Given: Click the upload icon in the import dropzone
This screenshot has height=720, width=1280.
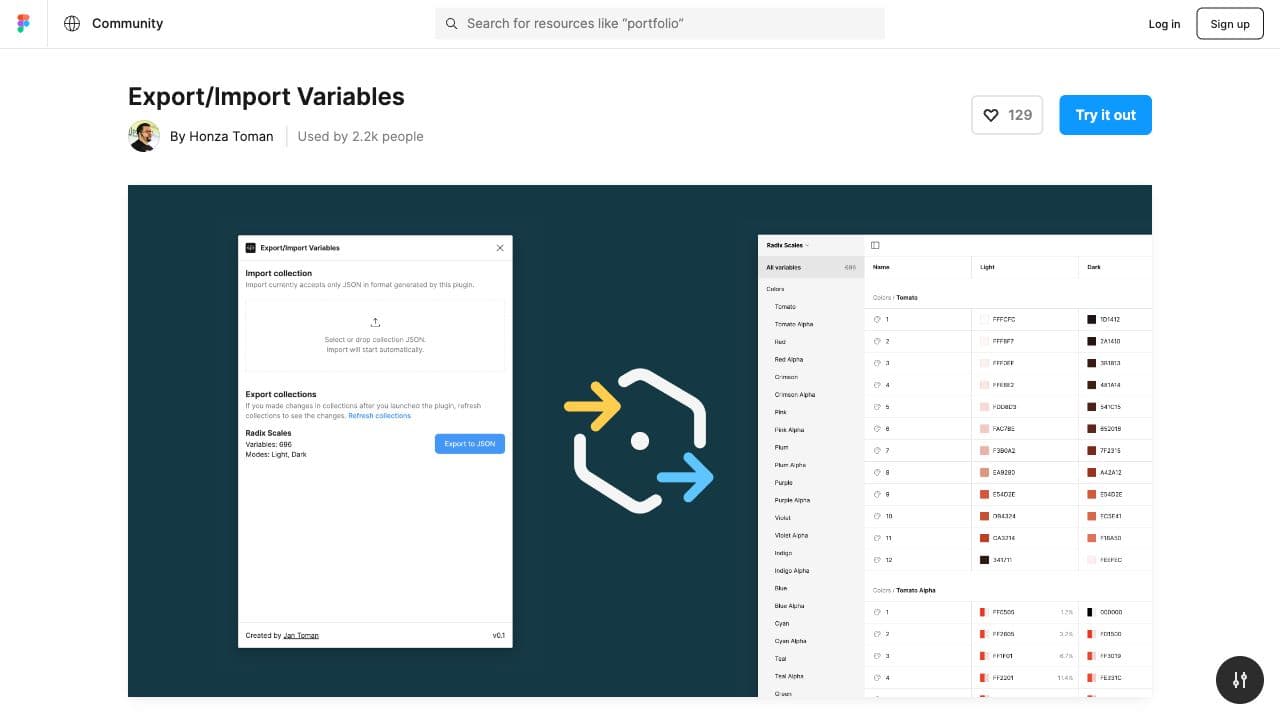Looking at the screenshot, I should [375, 322].
